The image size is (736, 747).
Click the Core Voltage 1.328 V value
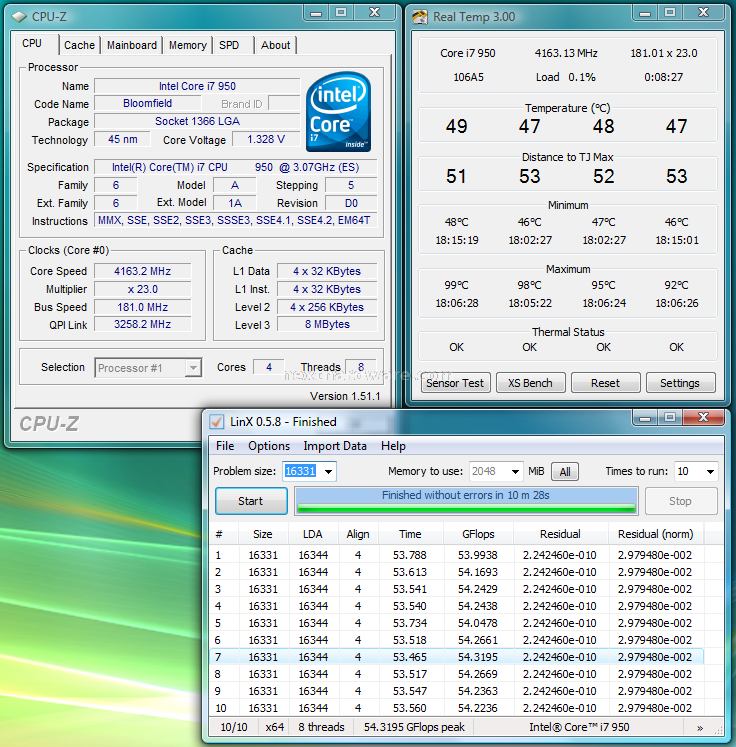tap(266, 139)
